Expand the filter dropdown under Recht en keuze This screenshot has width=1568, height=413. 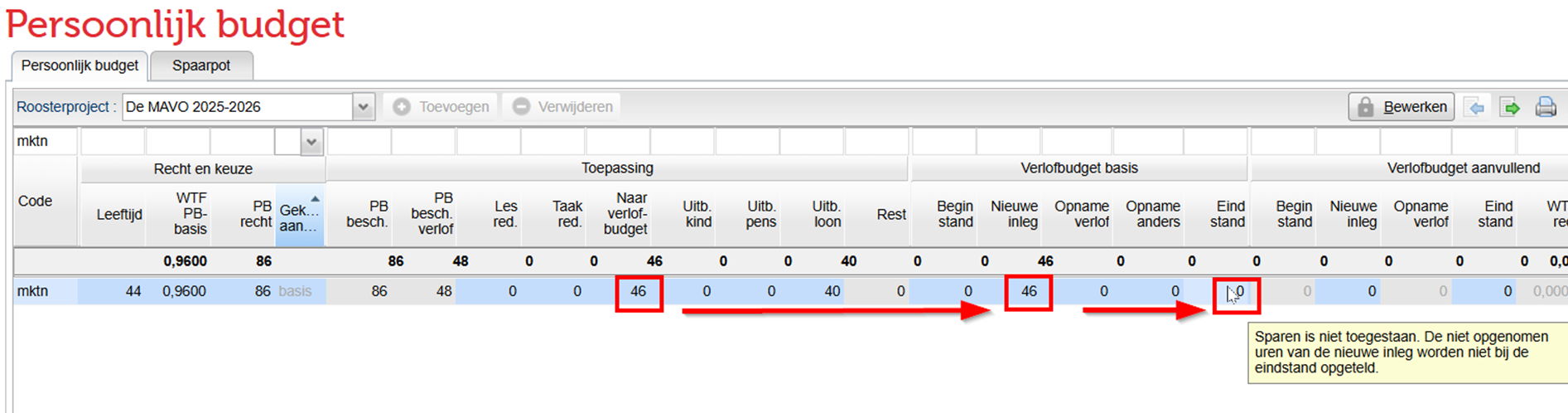(311, 142)
